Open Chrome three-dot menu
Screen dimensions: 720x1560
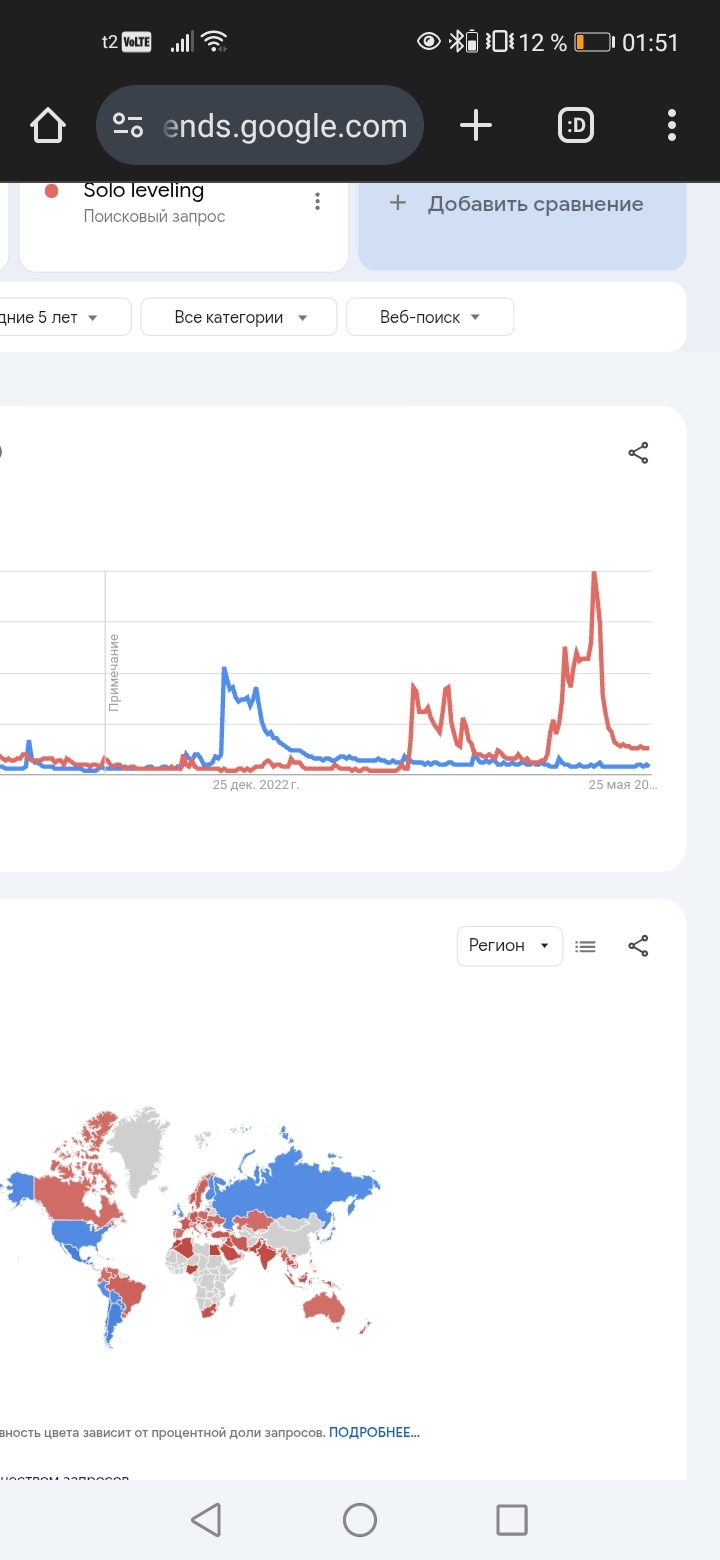[671, 126]
